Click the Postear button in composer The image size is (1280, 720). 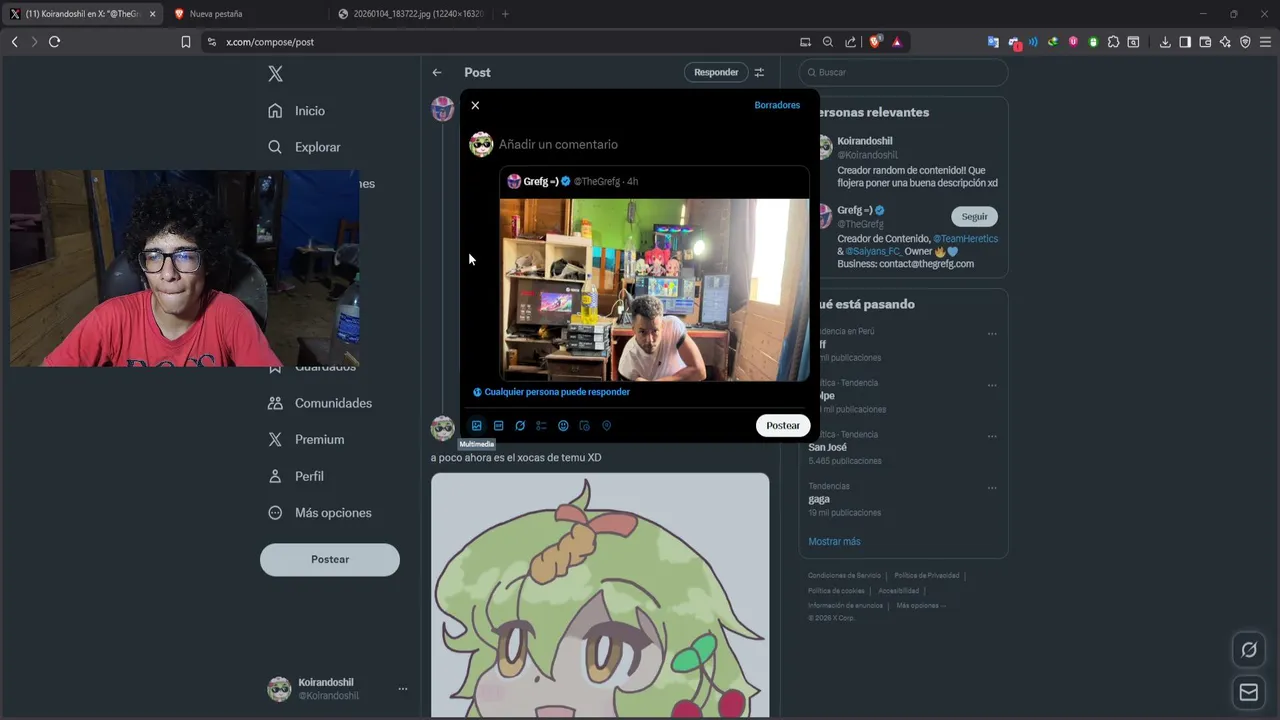(x=783, y=426)
